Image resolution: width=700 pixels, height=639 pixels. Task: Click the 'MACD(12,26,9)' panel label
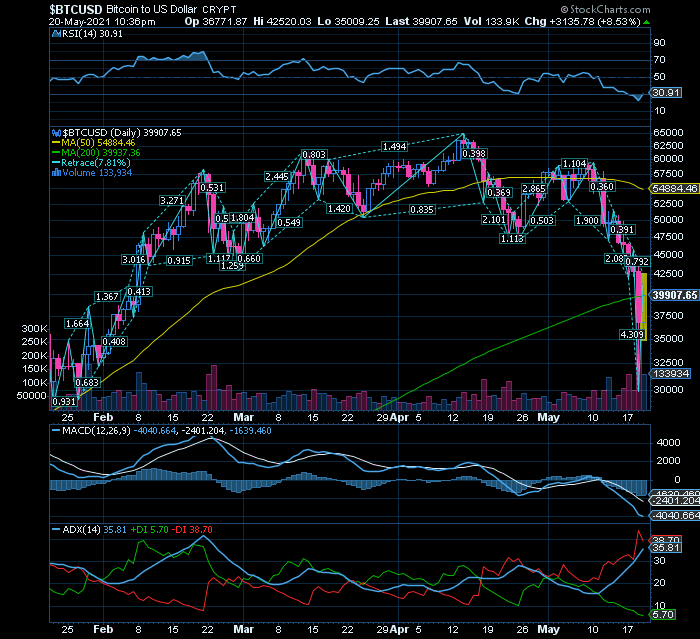pyautogui.click(x=98, y=431)
